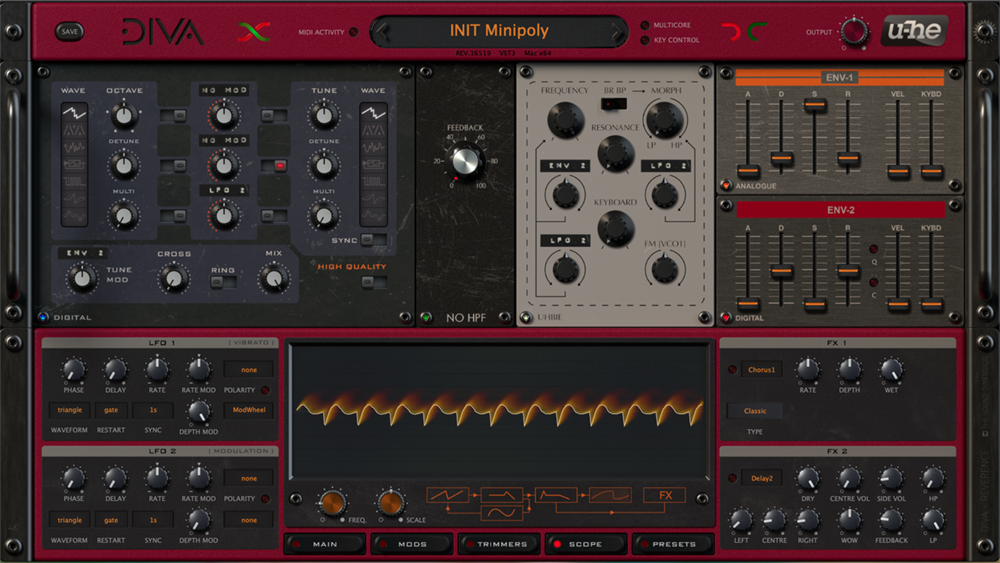Image resolution: width=1000 pixels, height=563 pixels.
Task: Open the ANALOGUE envelope model selector
Action: (755, 186)
